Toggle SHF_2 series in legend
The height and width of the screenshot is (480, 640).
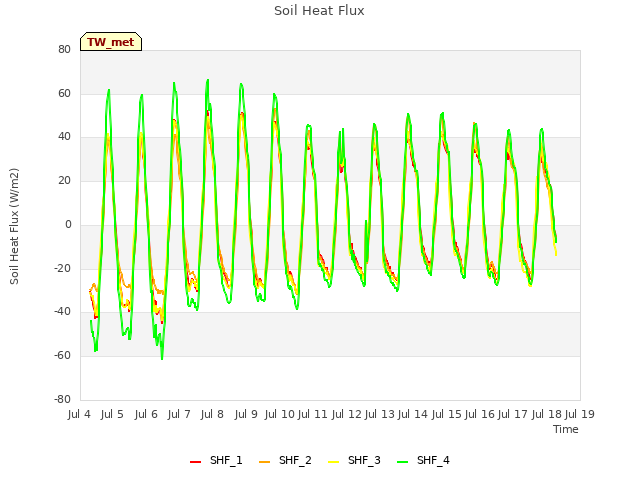(285, 460)
